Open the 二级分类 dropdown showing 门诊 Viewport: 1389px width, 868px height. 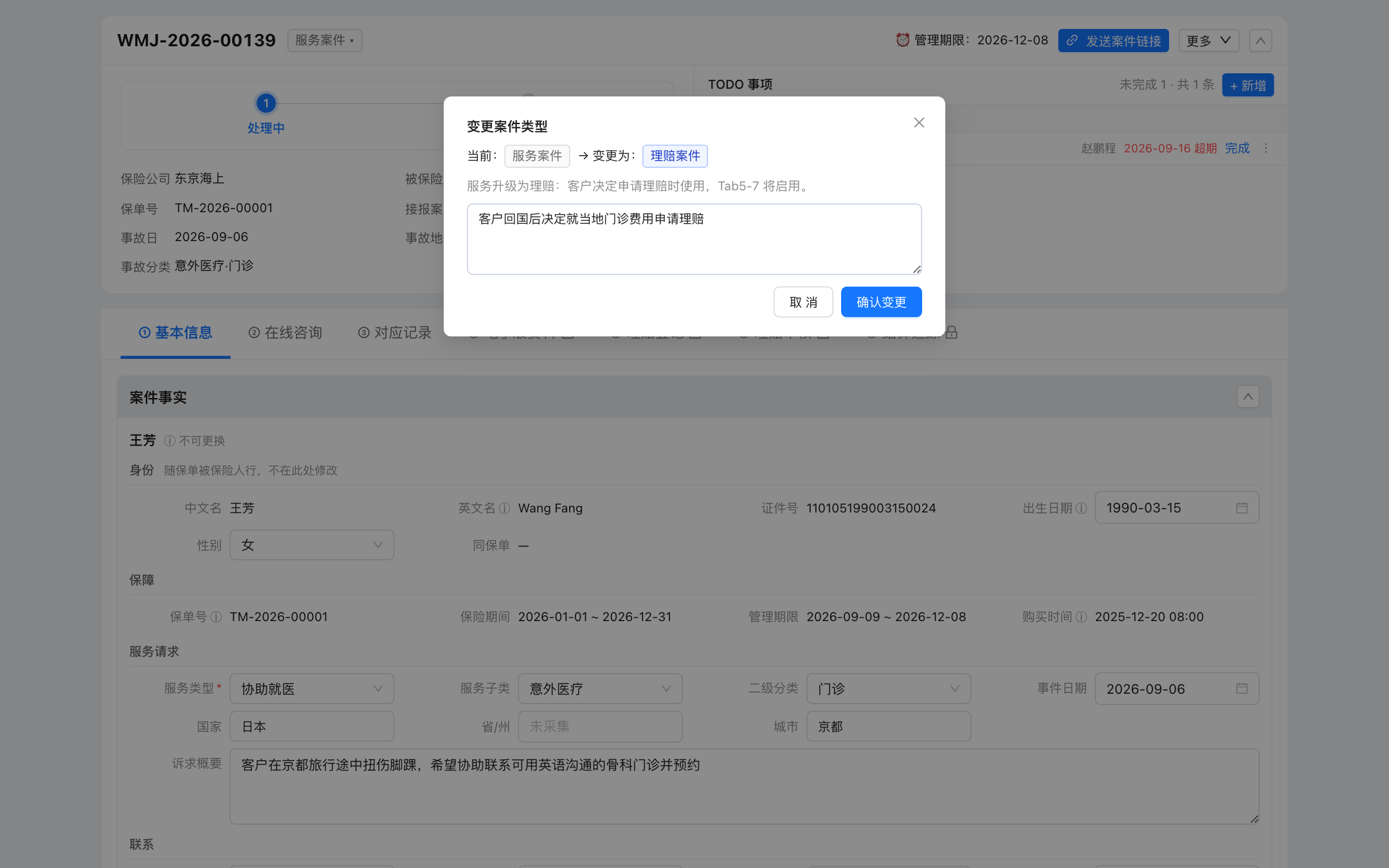tap(888, 689)
